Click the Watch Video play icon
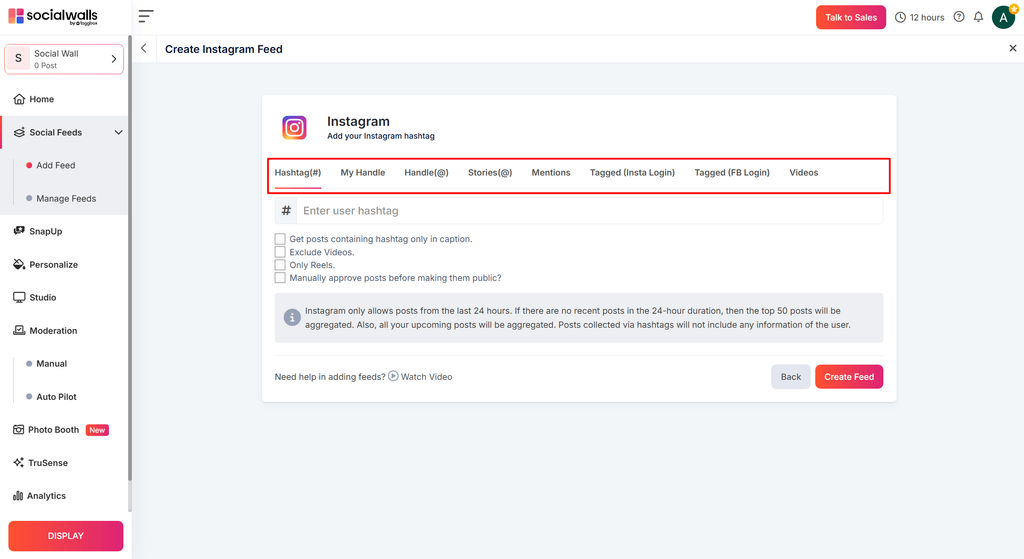 (x=393, y=375)
